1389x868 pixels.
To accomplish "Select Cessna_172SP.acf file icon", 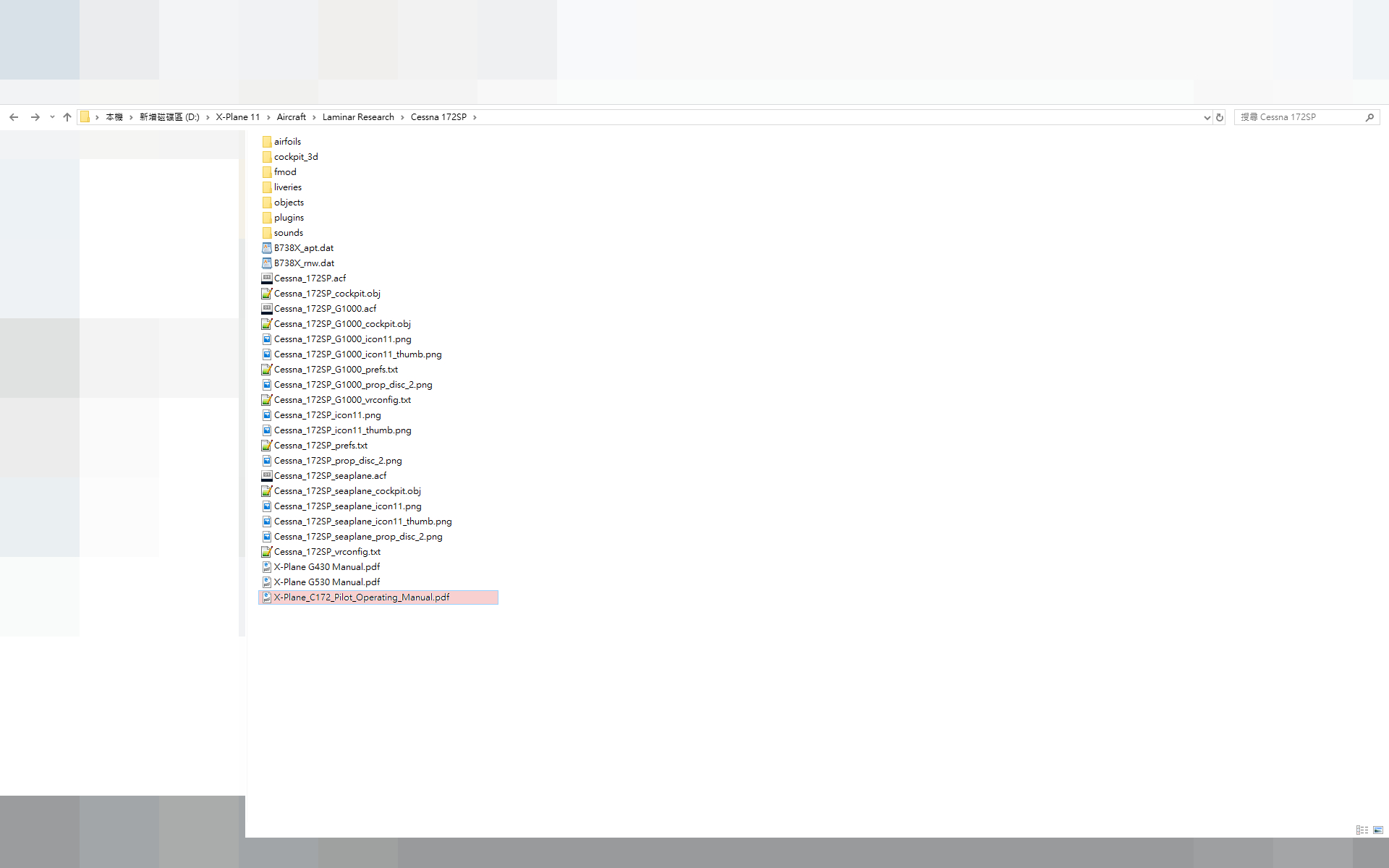I will pos(267,278).
